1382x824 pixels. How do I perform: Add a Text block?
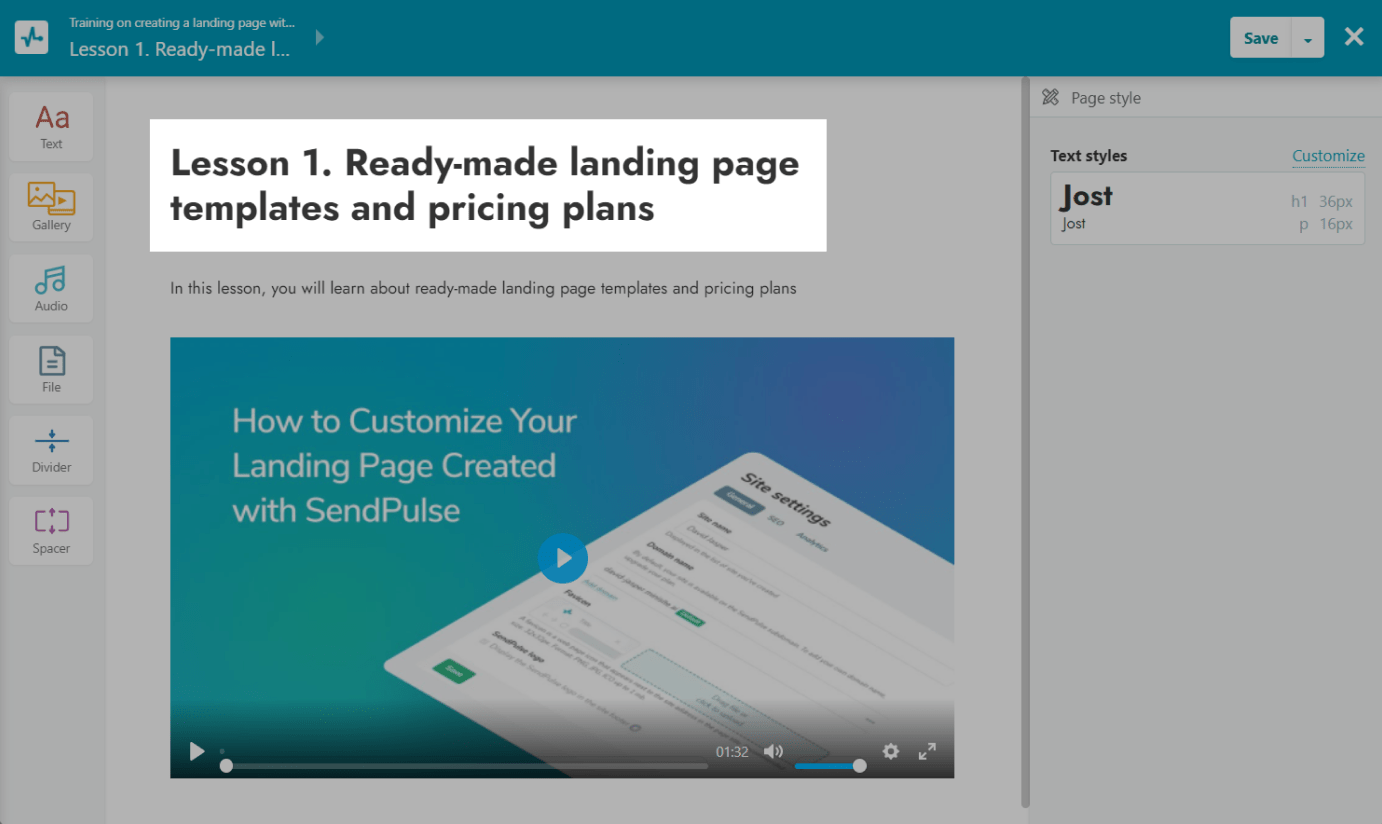click(51, 127)
